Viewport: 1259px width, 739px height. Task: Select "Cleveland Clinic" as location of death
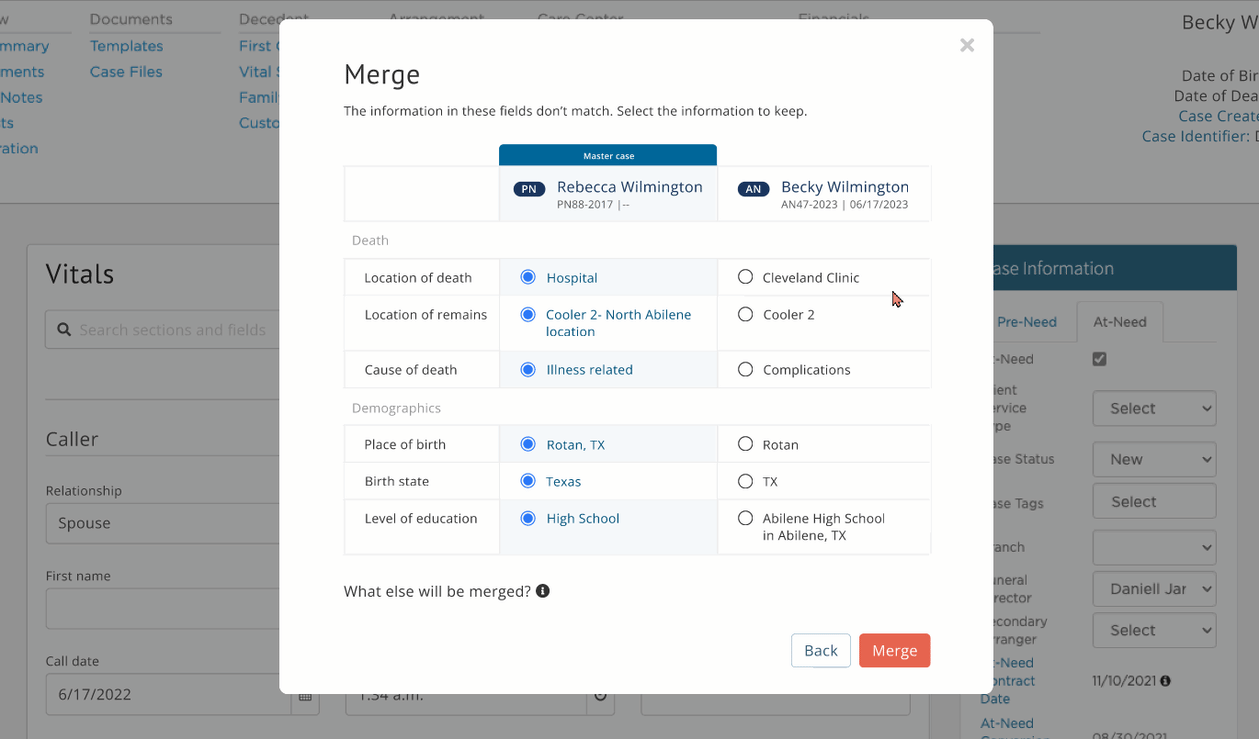[745, 277]
